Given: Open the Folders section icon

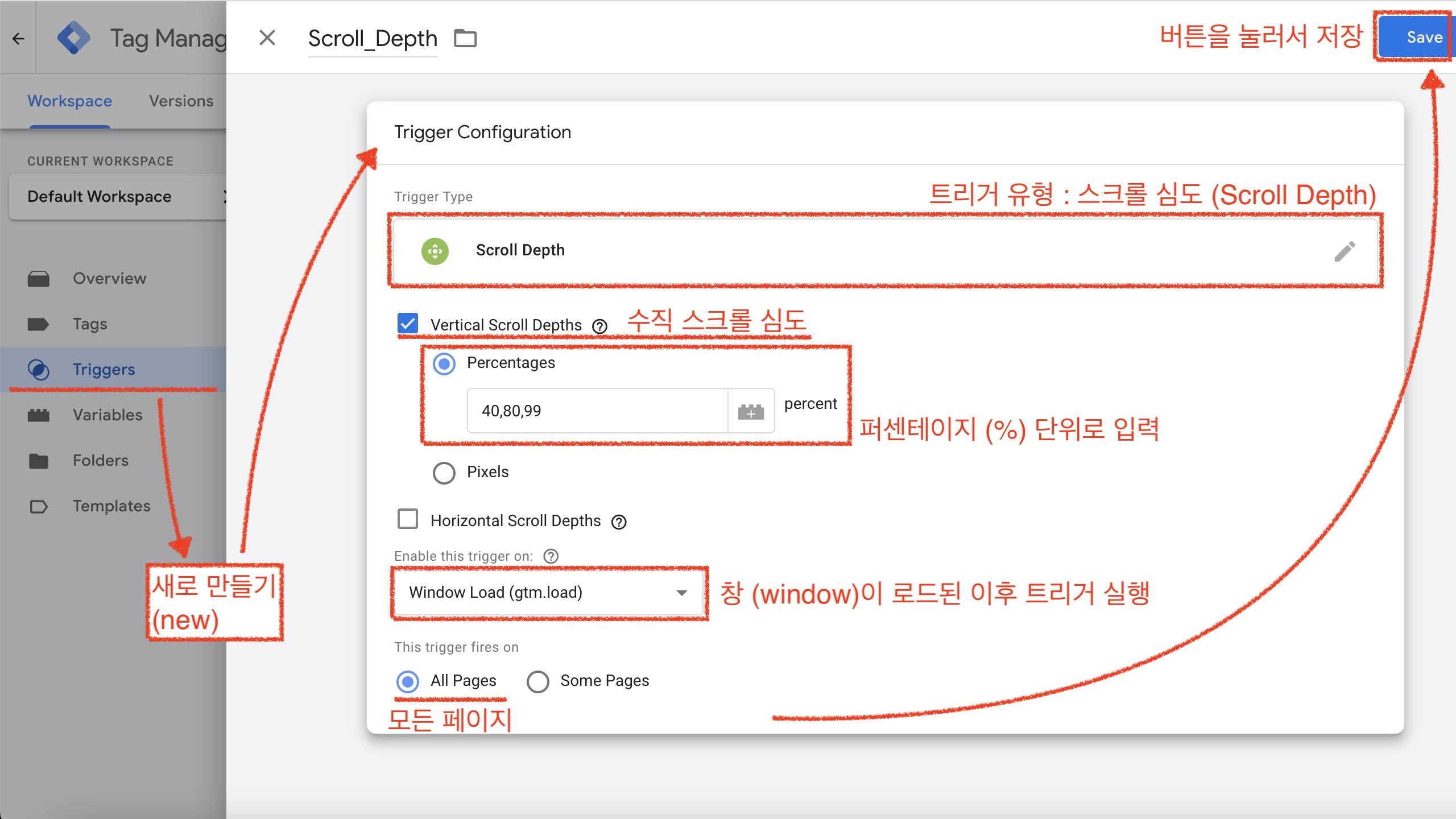Looking at the screenshot, I should click(x=38, y=460).
